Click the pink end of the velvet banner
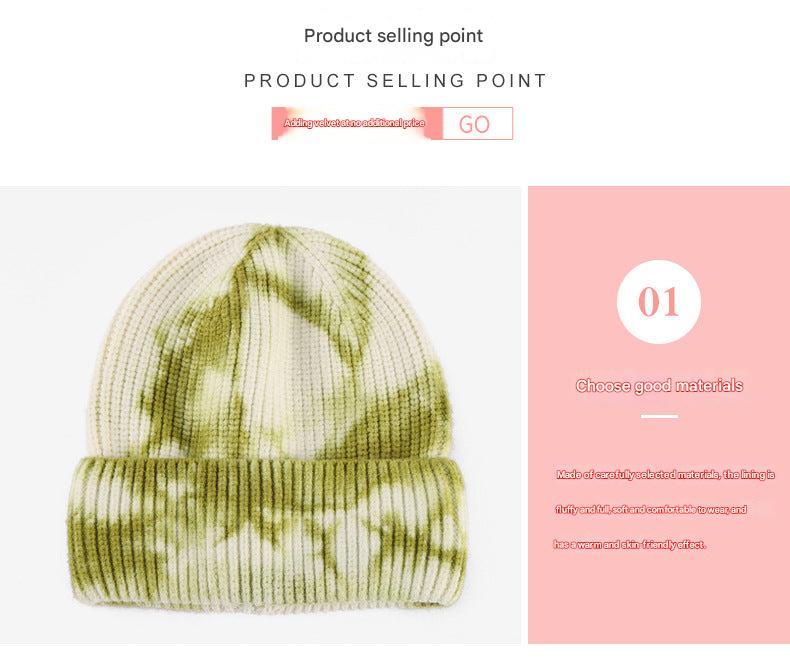Screen dimensions: 790x664 (x=432, y=123)
